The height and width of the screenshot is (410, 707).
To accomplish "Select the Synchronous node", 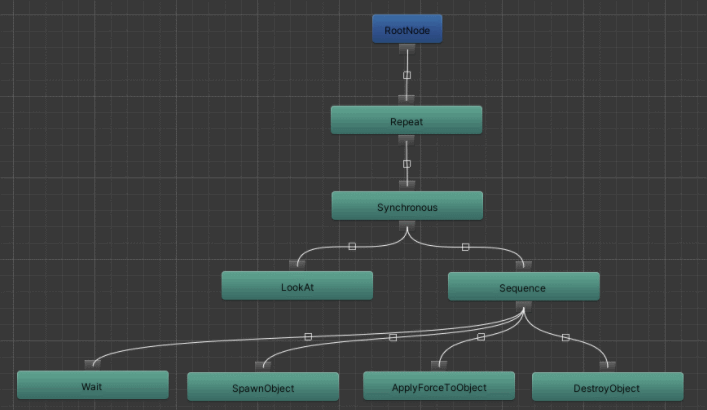I will pos(407,206).
